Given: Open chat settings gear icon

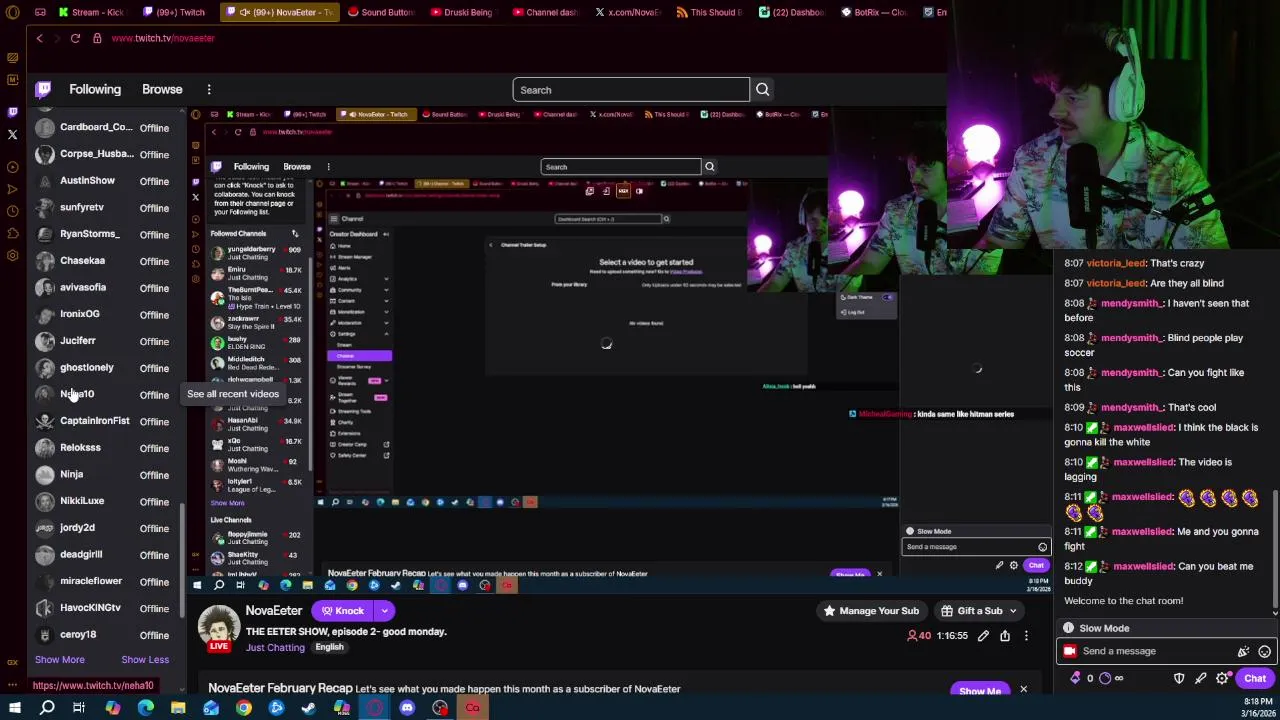Looking at the screenshot, I should pyautogui.click(x=1222, y=678).
